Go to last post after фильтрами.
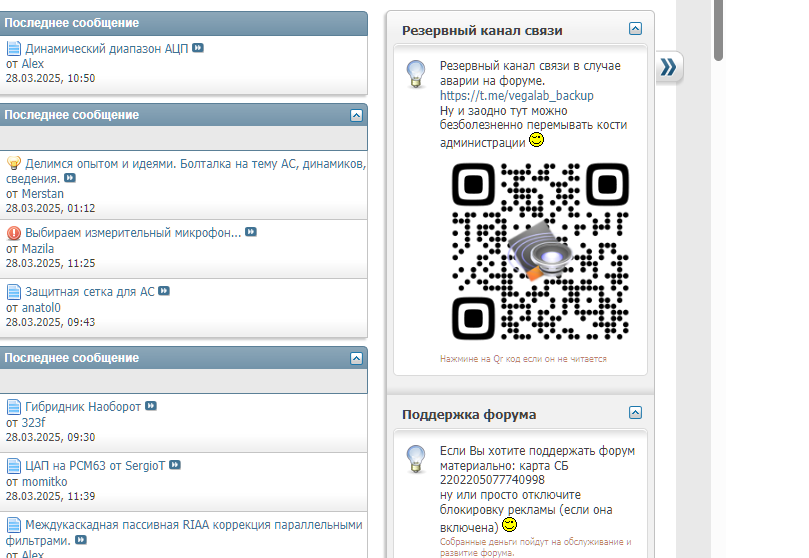Viewport: 809px width, 558px height. coord(81,540)
